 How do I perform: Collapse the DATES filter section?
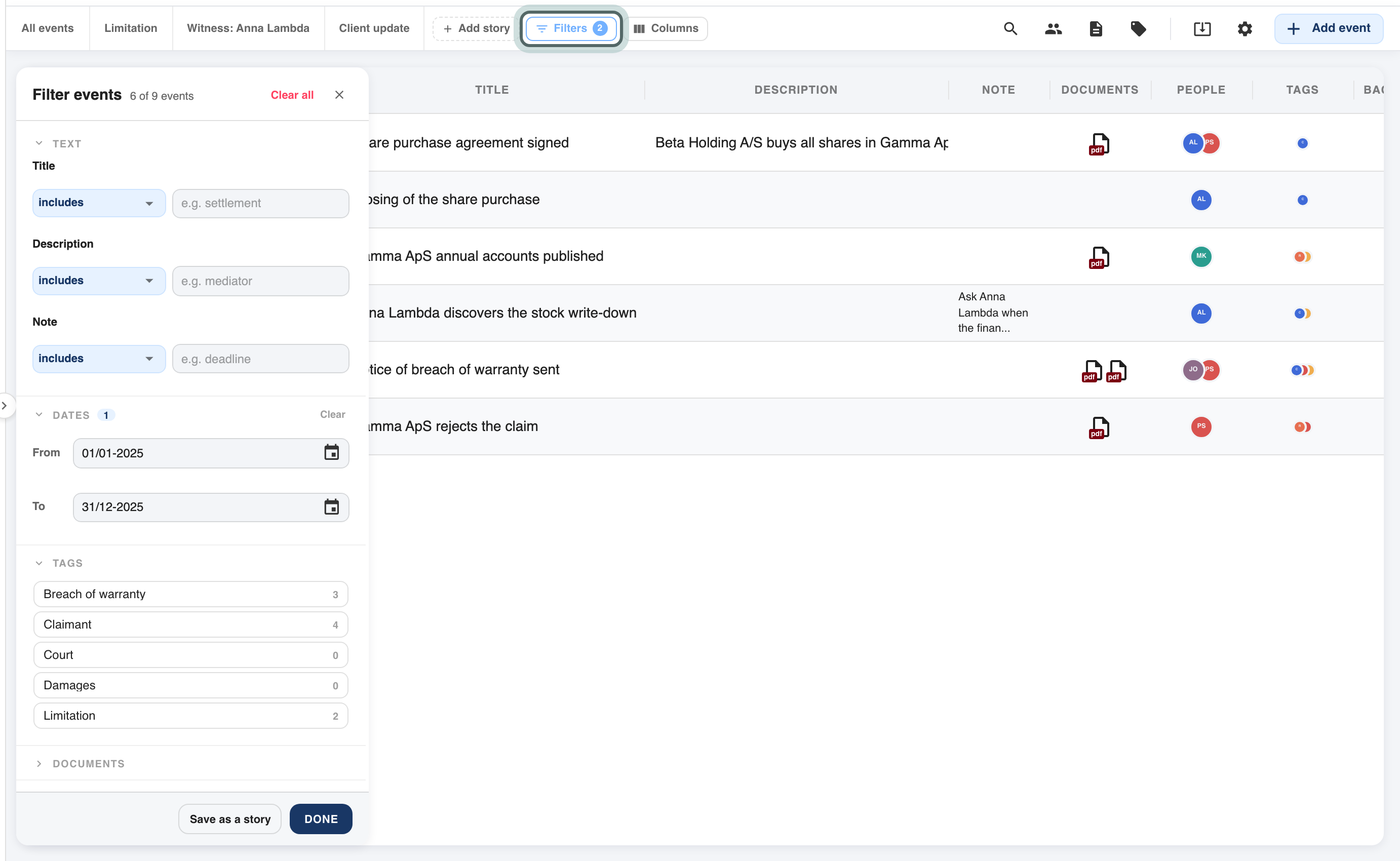click(38, 415)
